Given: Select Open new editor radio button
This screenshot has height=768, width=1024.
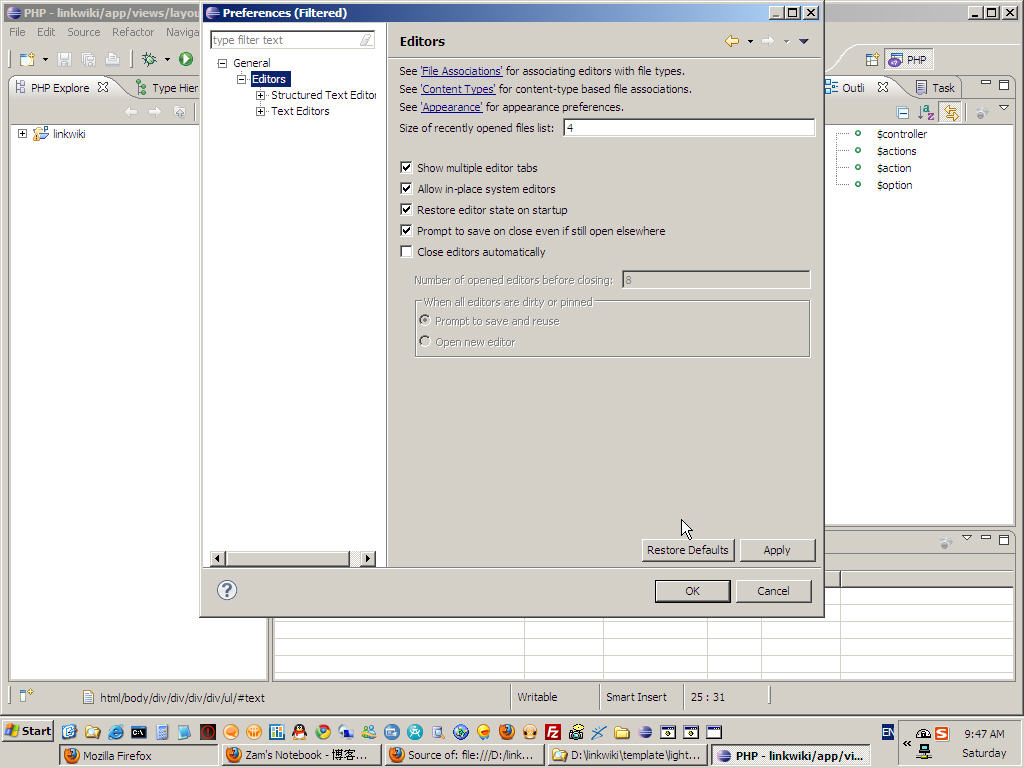Looking at the screenshot, I should [x=424, y=341].
